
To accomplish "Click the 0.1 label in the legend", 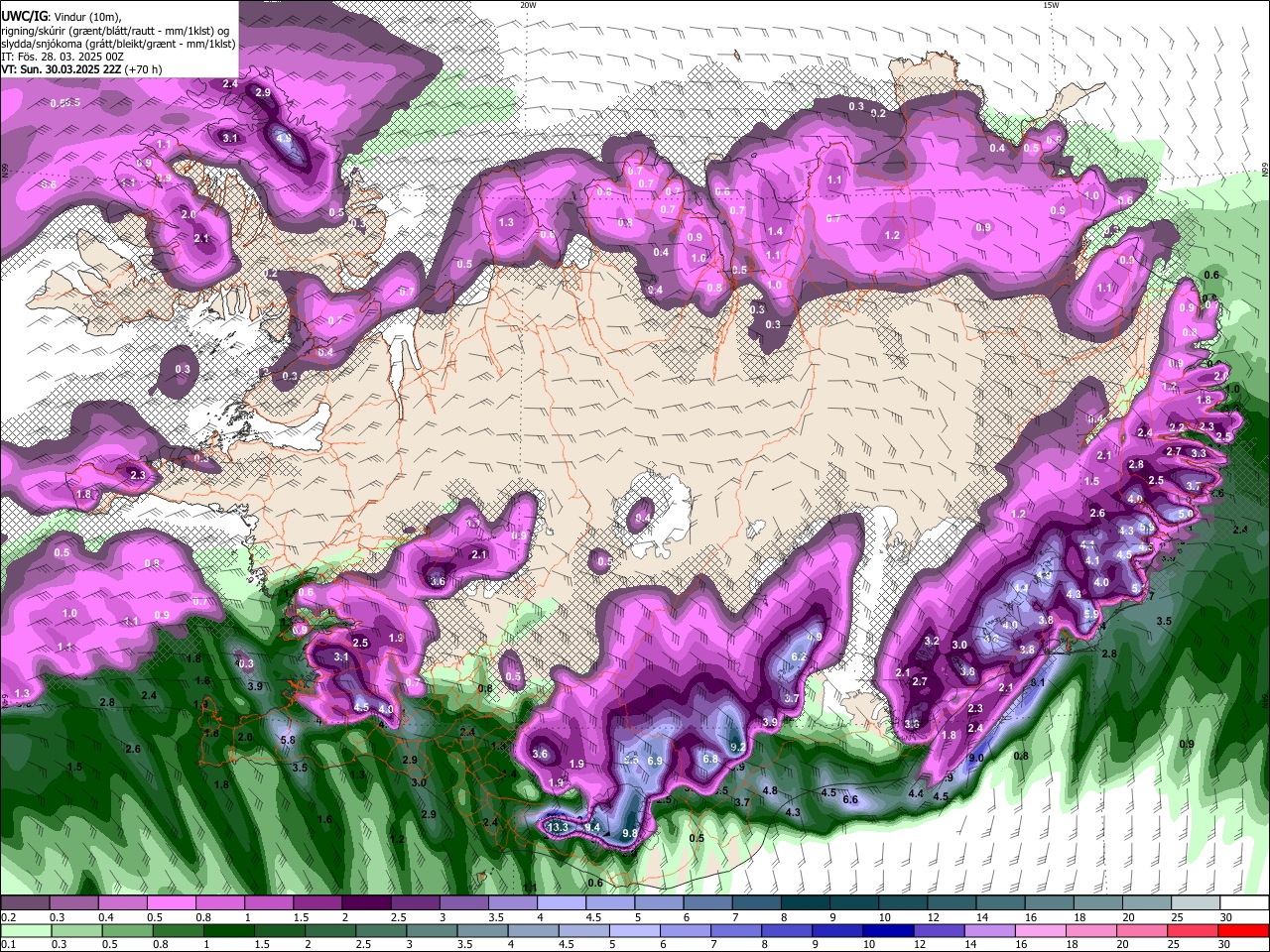I will click(7, 945).
